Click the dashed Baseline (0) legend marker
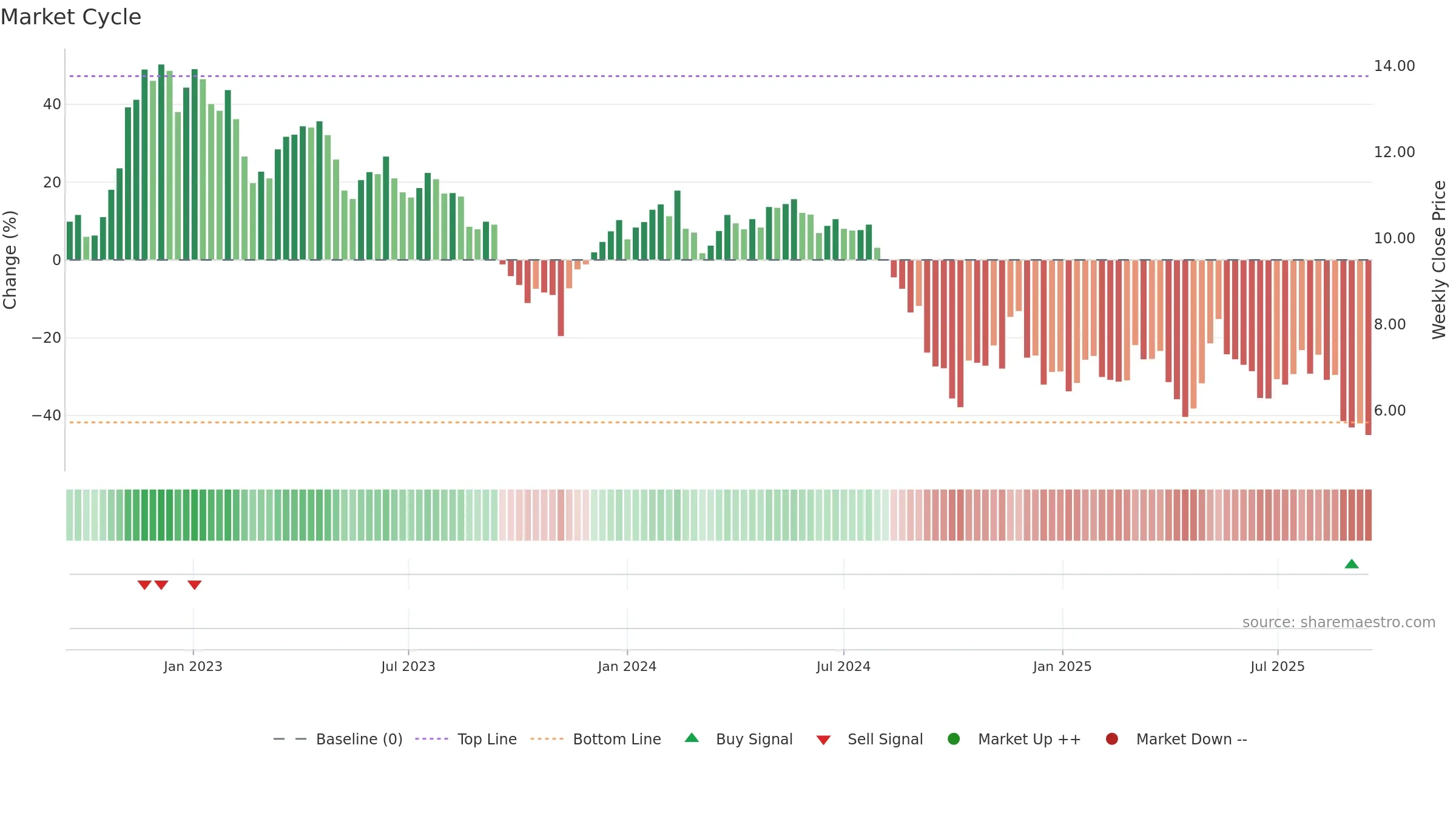This screenshot has width=1456, height=819. click(290, 739)
